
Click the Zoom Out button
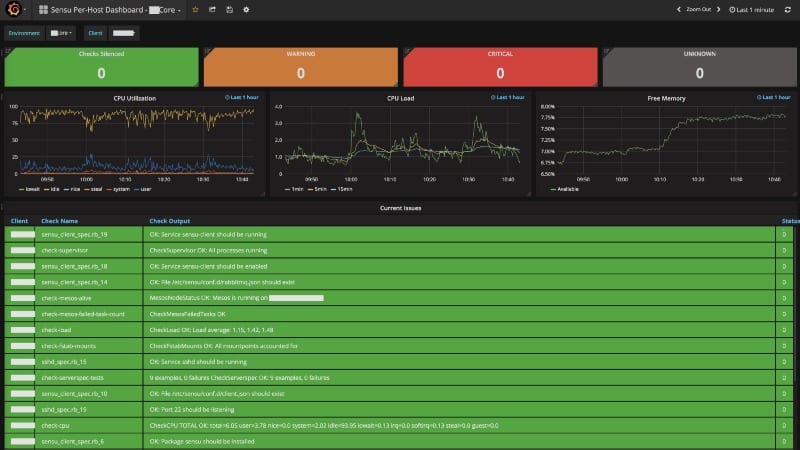[698, 9]
